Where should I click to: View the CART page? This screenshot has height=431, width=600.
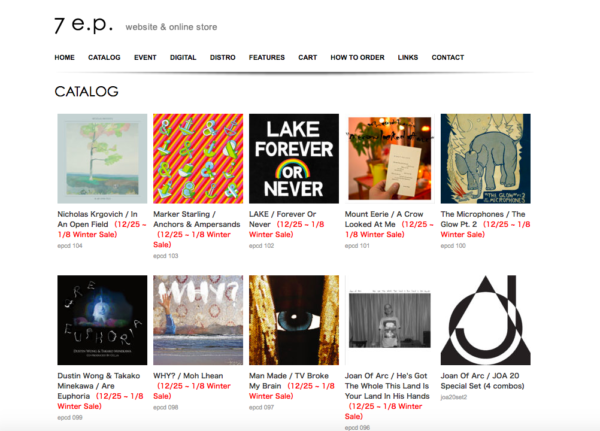(308, 57)
